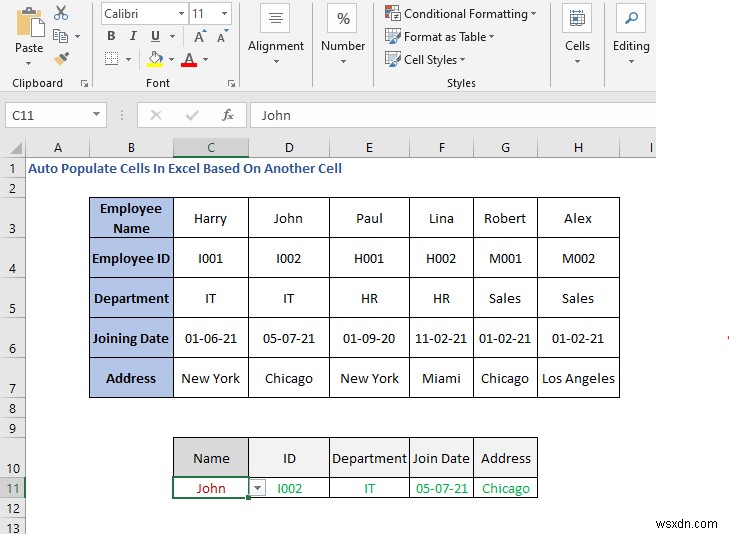Viewport: 729px width, 534px height.
Task: Decrease font size with small A
Action: click(222, 36)
